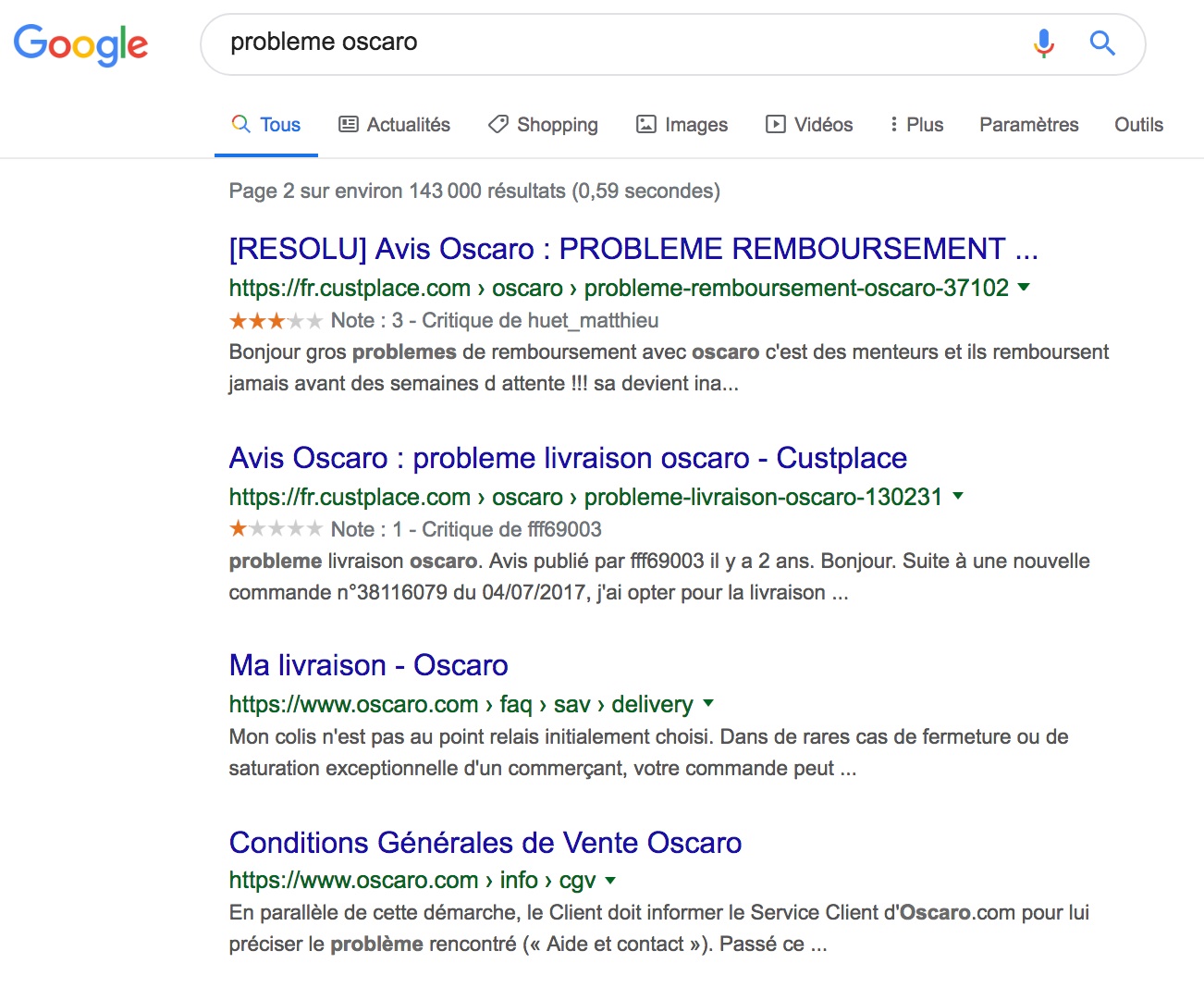
Task: Click the snippet mentioning commande n°38116079
Action: [x=659, y=576]
